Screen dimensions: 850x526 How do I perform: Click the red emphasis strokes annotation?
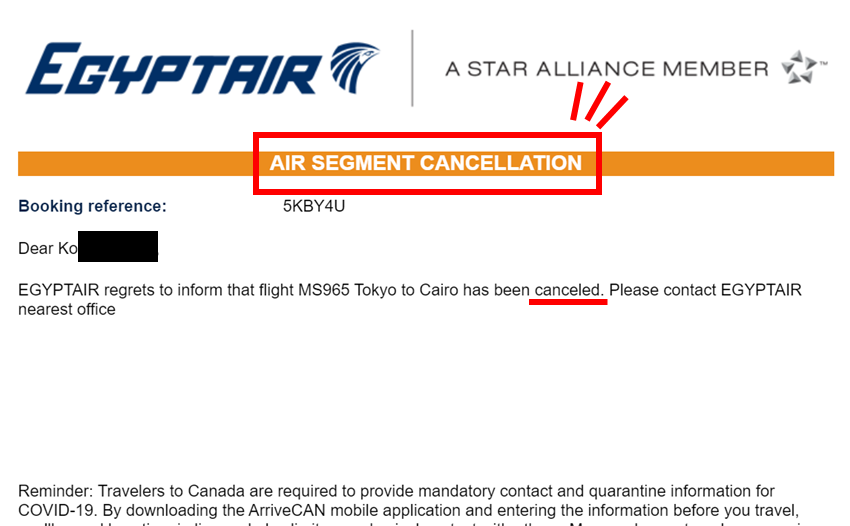598,105
